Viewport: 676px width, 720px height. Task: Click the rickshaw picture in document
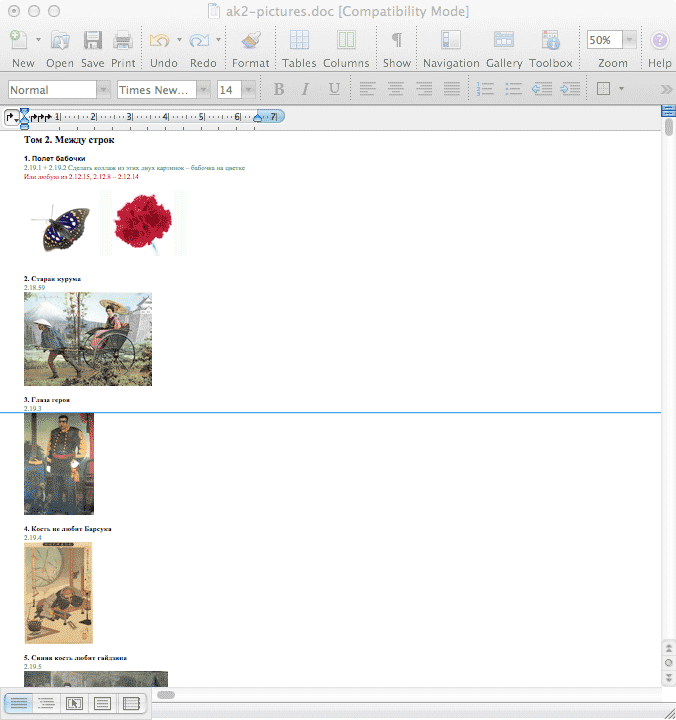pos(88,339)
